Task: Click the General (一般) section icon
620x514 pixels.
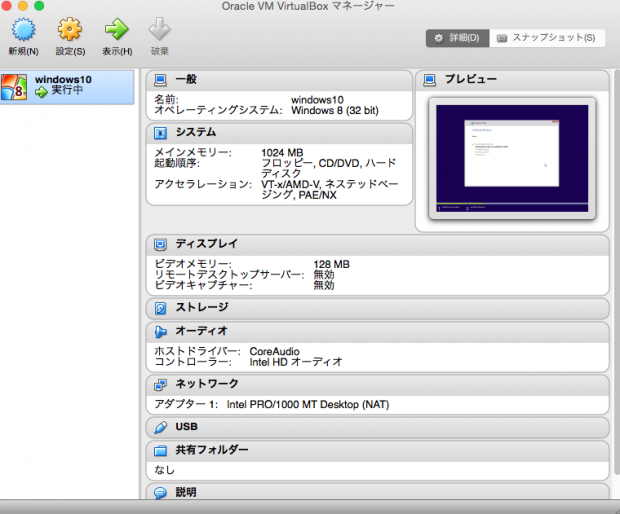Action: click(160, 80)
